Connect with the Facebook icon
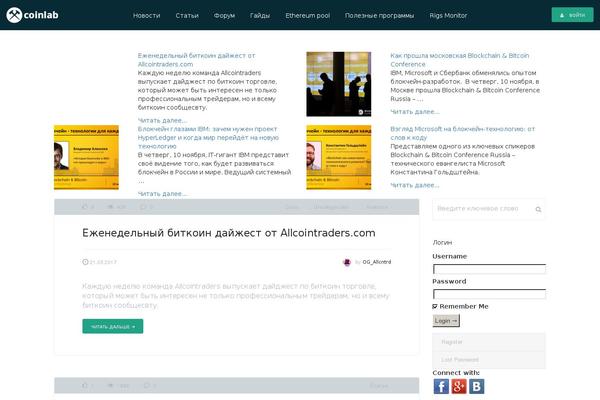Screen dimensions: 600x400 tap(441, 386)
